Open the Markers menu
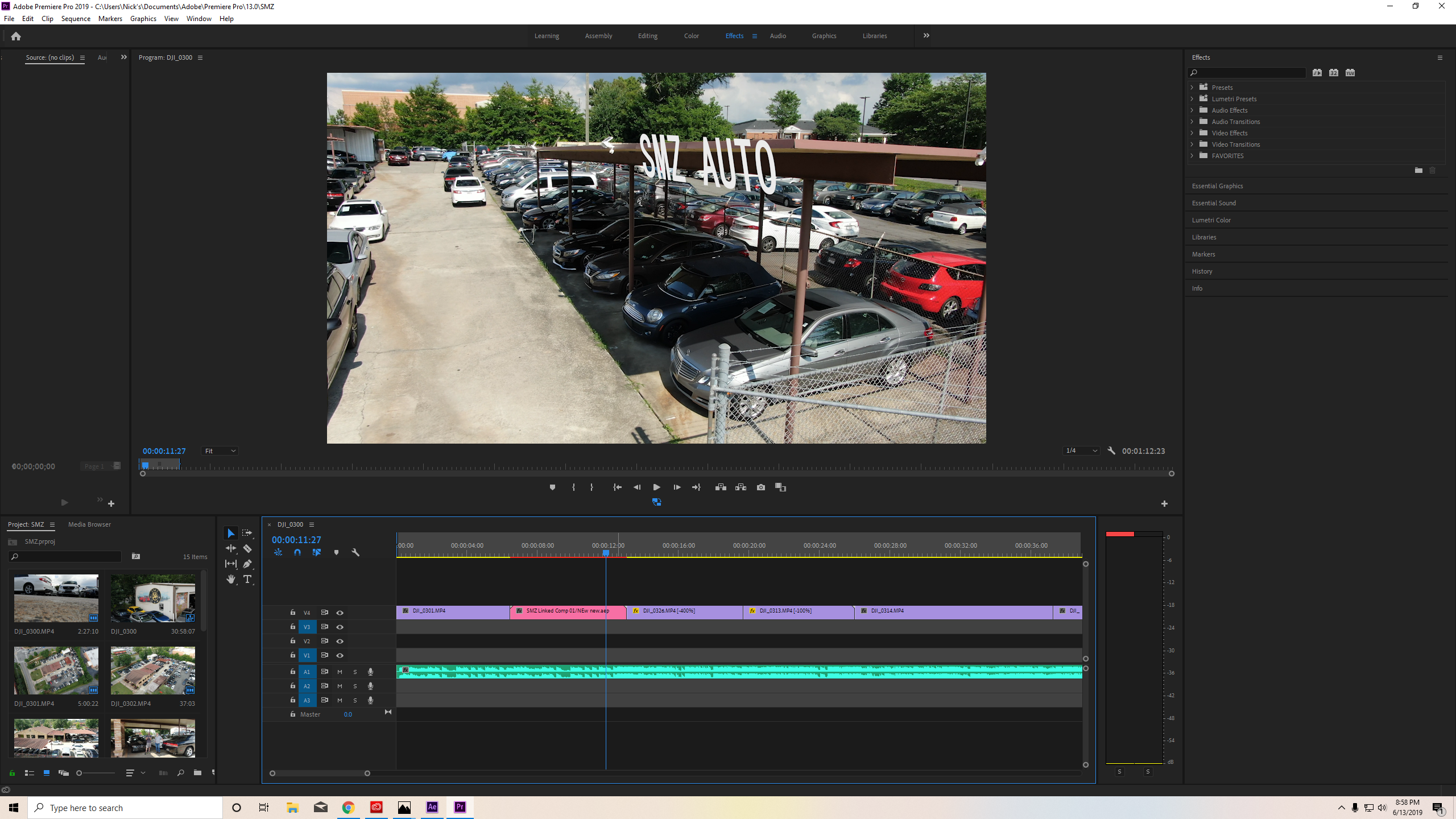Image resolution: width=1456 pixels, height=819 pixels. click(x=110, y=19)
